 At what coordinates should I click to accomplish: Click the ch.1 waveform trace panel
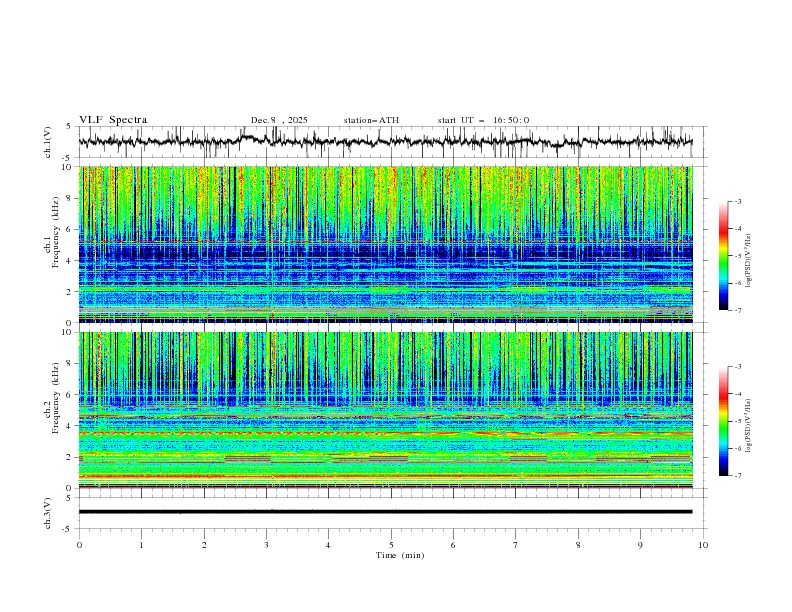click(x=390, y=142)
